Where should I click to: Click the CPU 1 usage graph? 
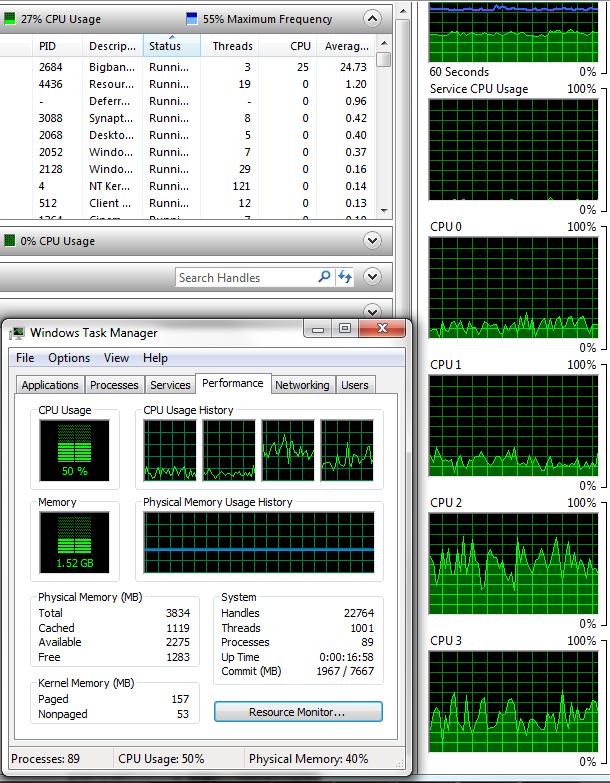[x=513, y=425]
